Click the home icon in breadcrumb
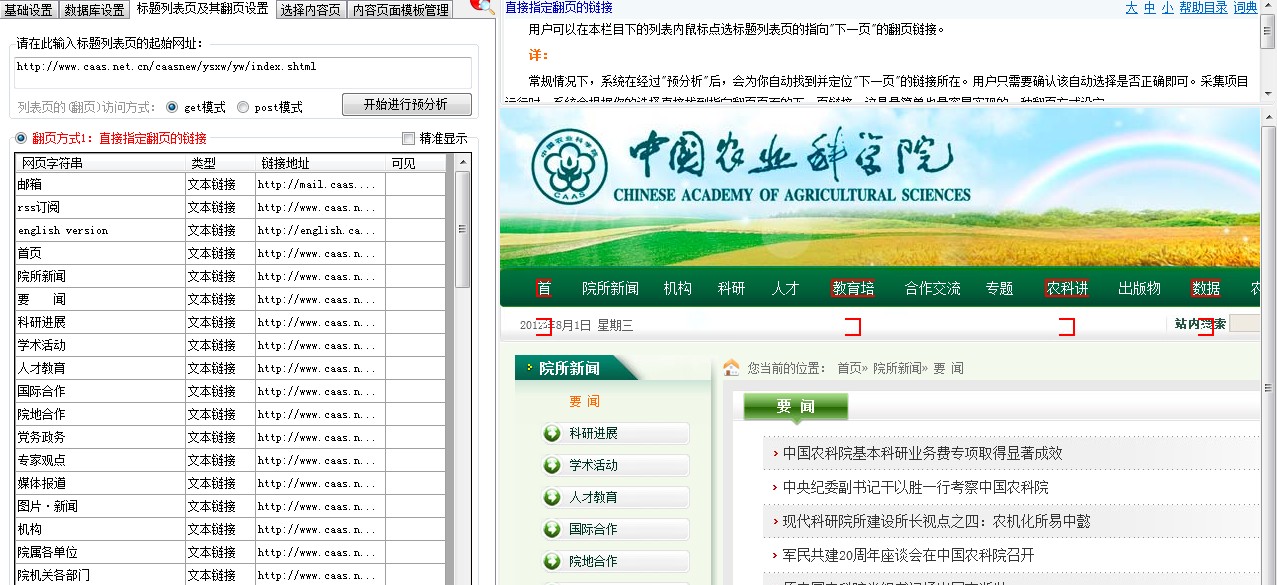Viewport: 1277px width, 585px height. 731,368
